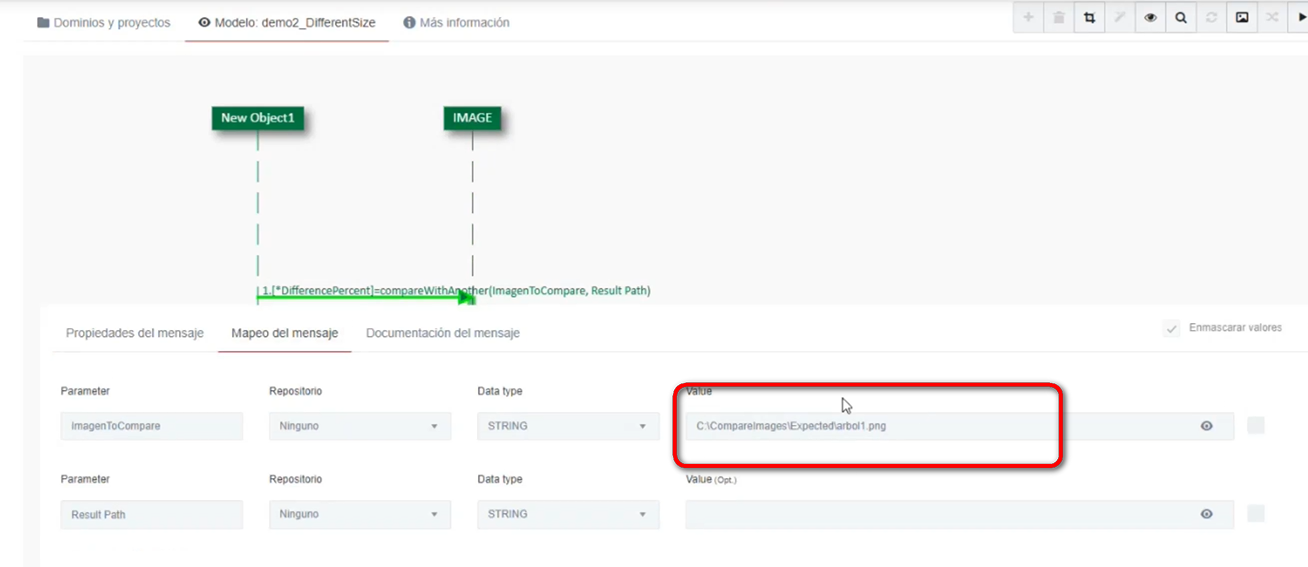Open Repositorio dropdown for ImagenToCompare

point(359,426)
